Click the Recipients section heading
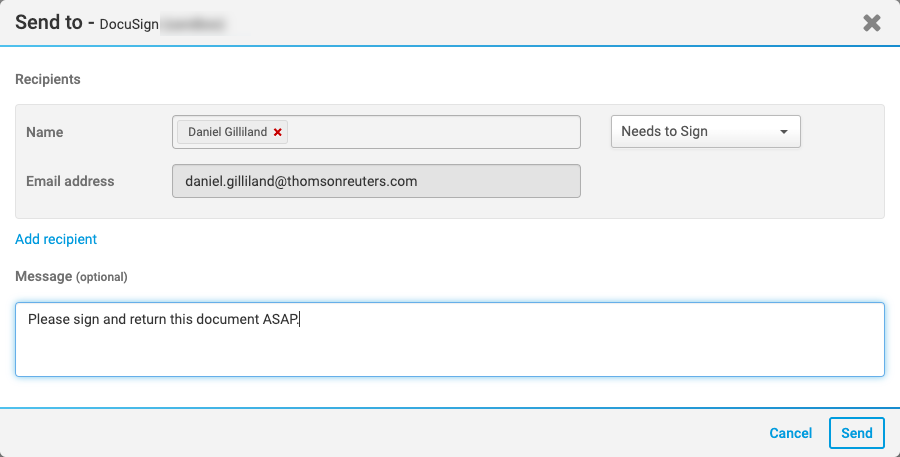 click(x=48, y=79)
